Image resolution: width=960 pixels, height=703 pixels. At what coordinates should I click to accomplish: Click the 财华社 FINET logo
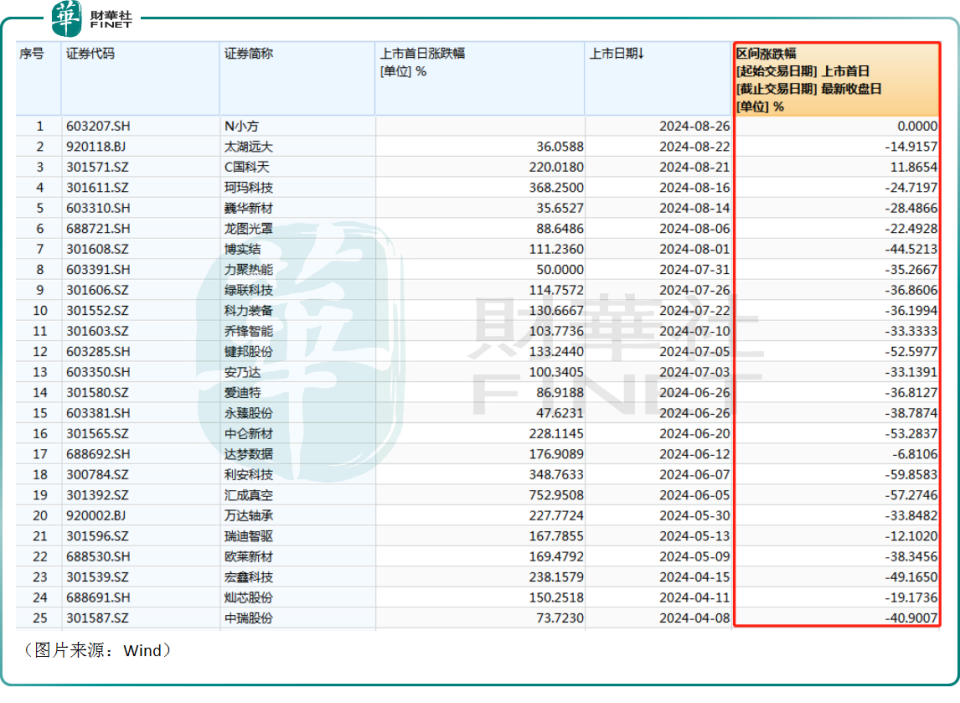(x=92, y=18)
